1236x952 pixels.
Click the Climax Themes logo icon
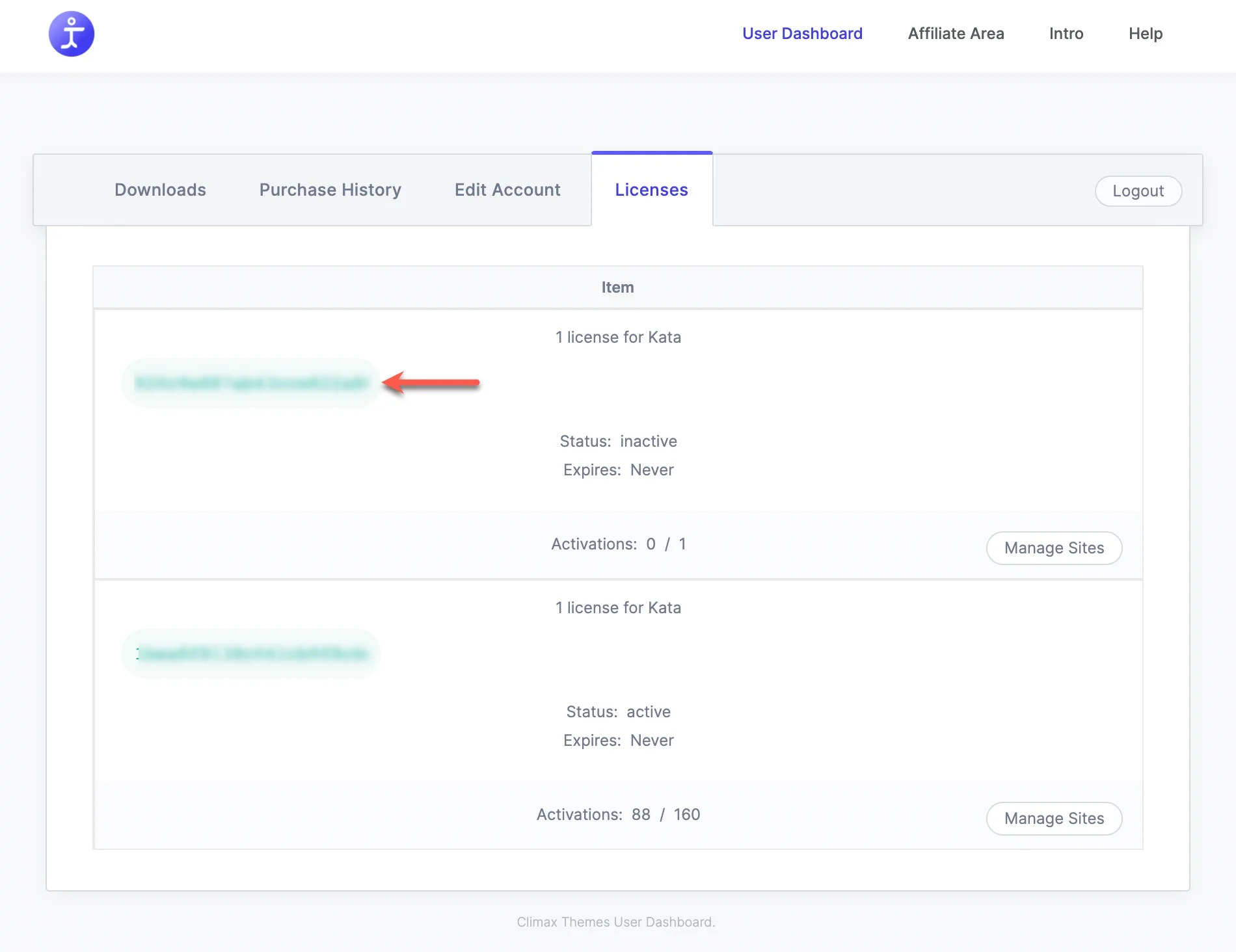click(72, 34)
